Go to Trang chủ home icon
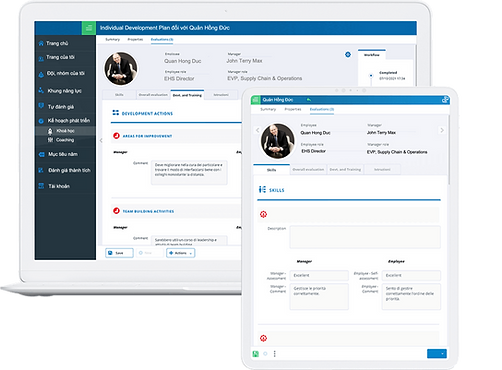 [41, 43]
